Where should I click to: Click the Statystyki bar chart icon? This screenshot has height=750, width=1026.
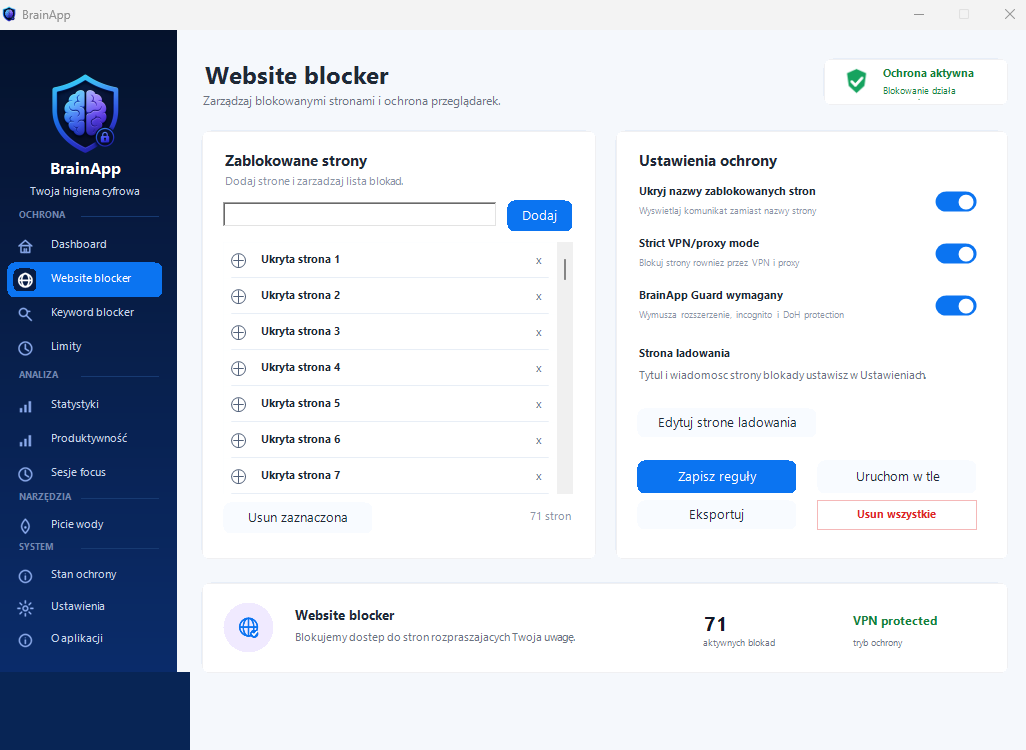pyautogui.click(x=26, y=406)
